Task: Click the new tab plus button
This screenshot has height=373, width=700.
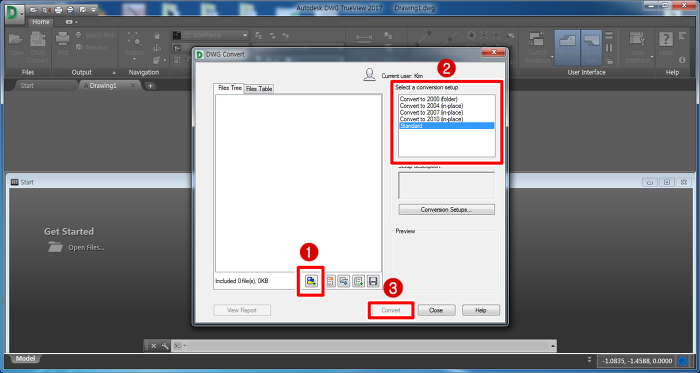Action: point(151,86)
